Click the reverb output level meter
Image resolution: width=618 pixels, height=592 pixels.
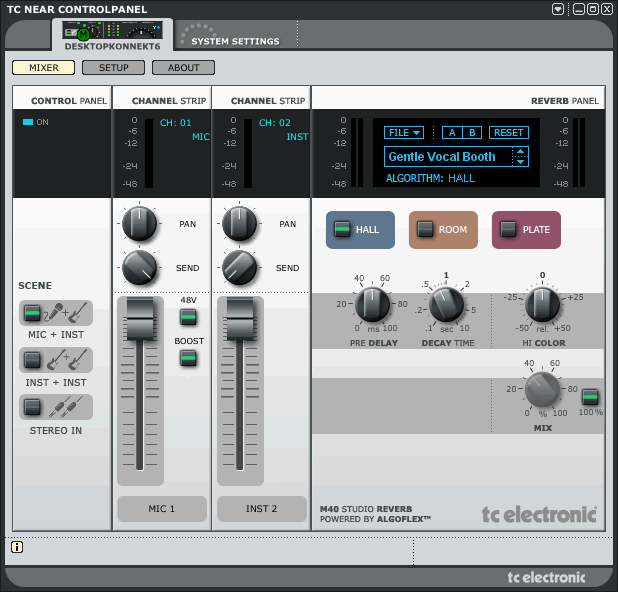click(x=579, y=152)
